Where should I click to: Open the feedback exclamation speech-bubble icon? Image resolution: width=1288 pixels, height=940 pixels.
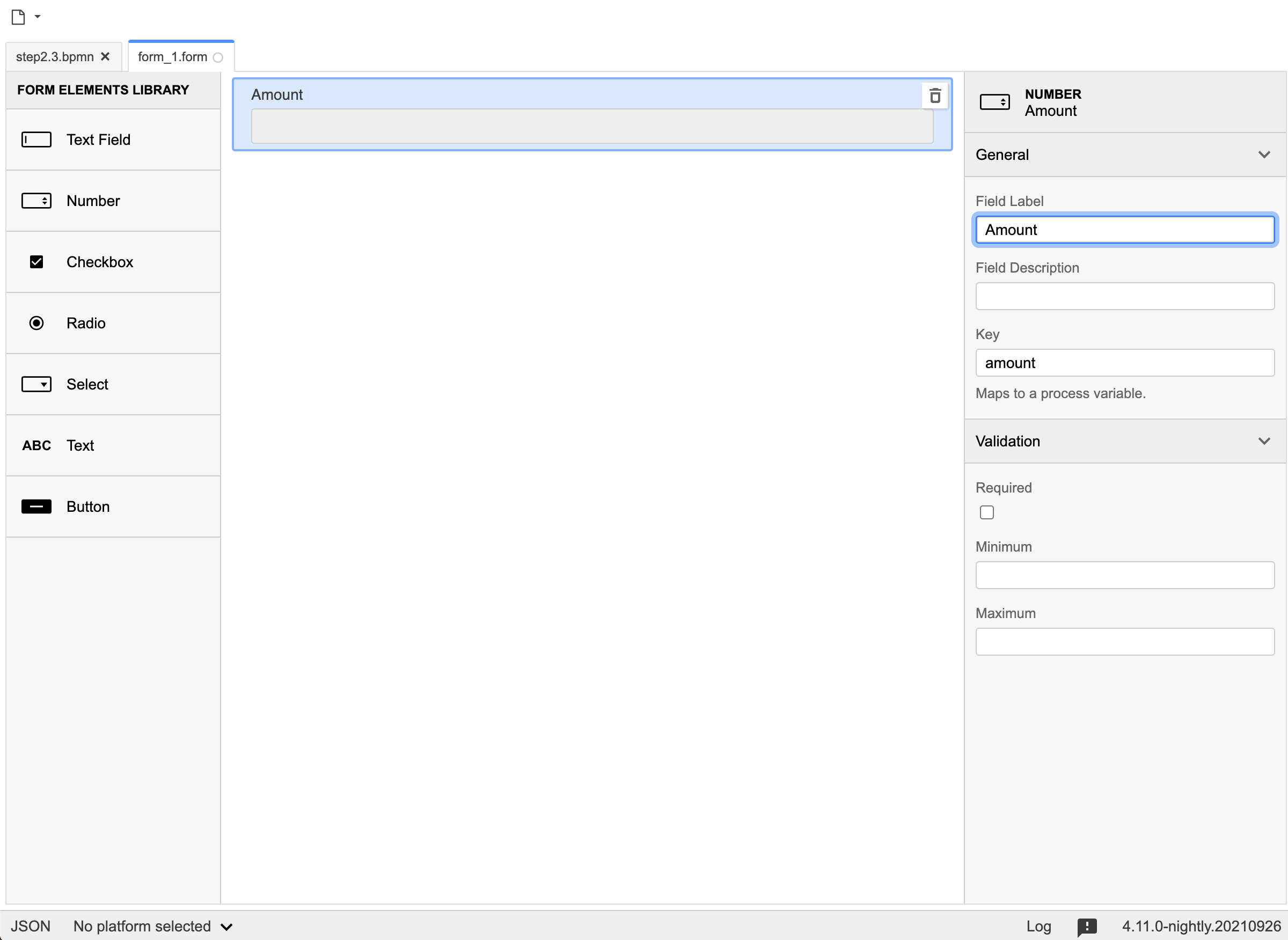pyautogui.click(x=1087, y=927)
